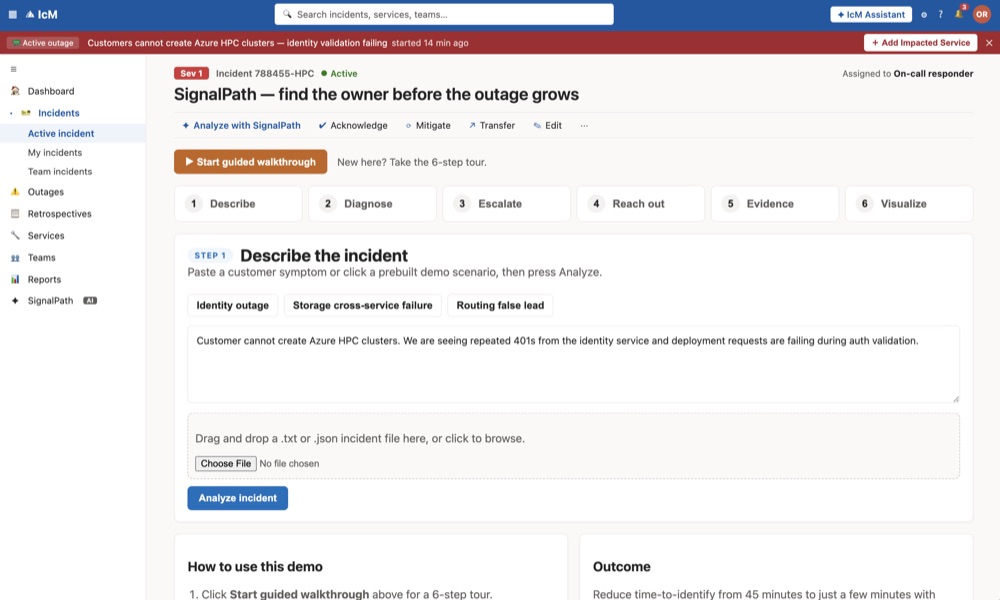The image size is (1000, 600).
Task: Focus the search incidents field
Action: [x=445, y=14]
